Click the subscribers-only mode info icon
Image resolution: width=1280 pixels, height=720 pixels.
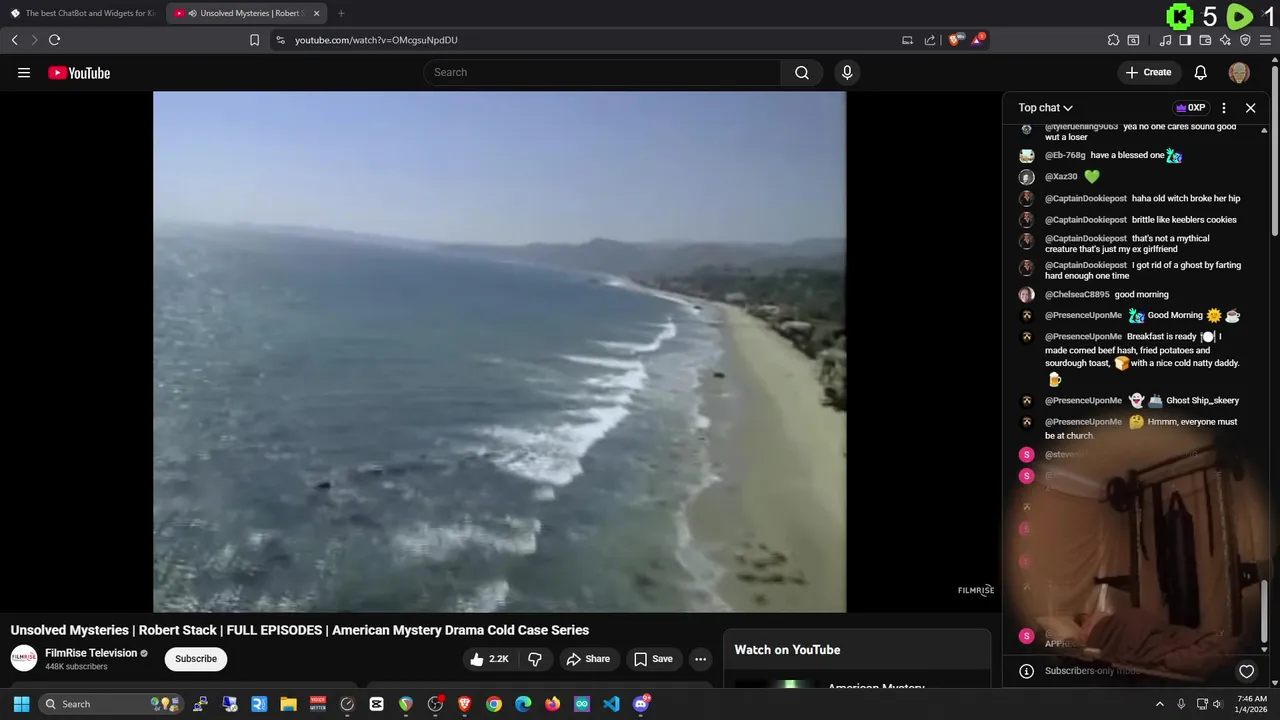point(1025,671)
